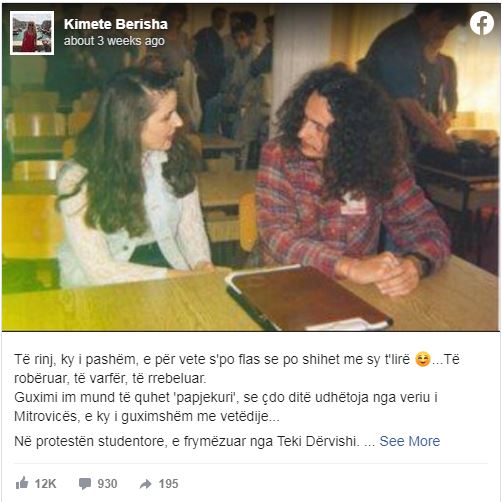
Task: Click the 'about 3 weeks ago' timestamp
Action: 114,41
